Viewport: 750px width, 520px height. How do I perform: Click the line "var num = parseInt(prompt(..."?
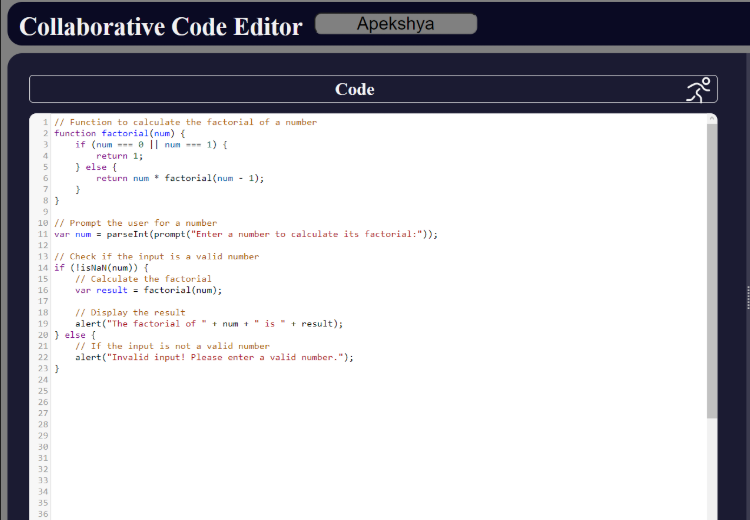click(246, 234)
